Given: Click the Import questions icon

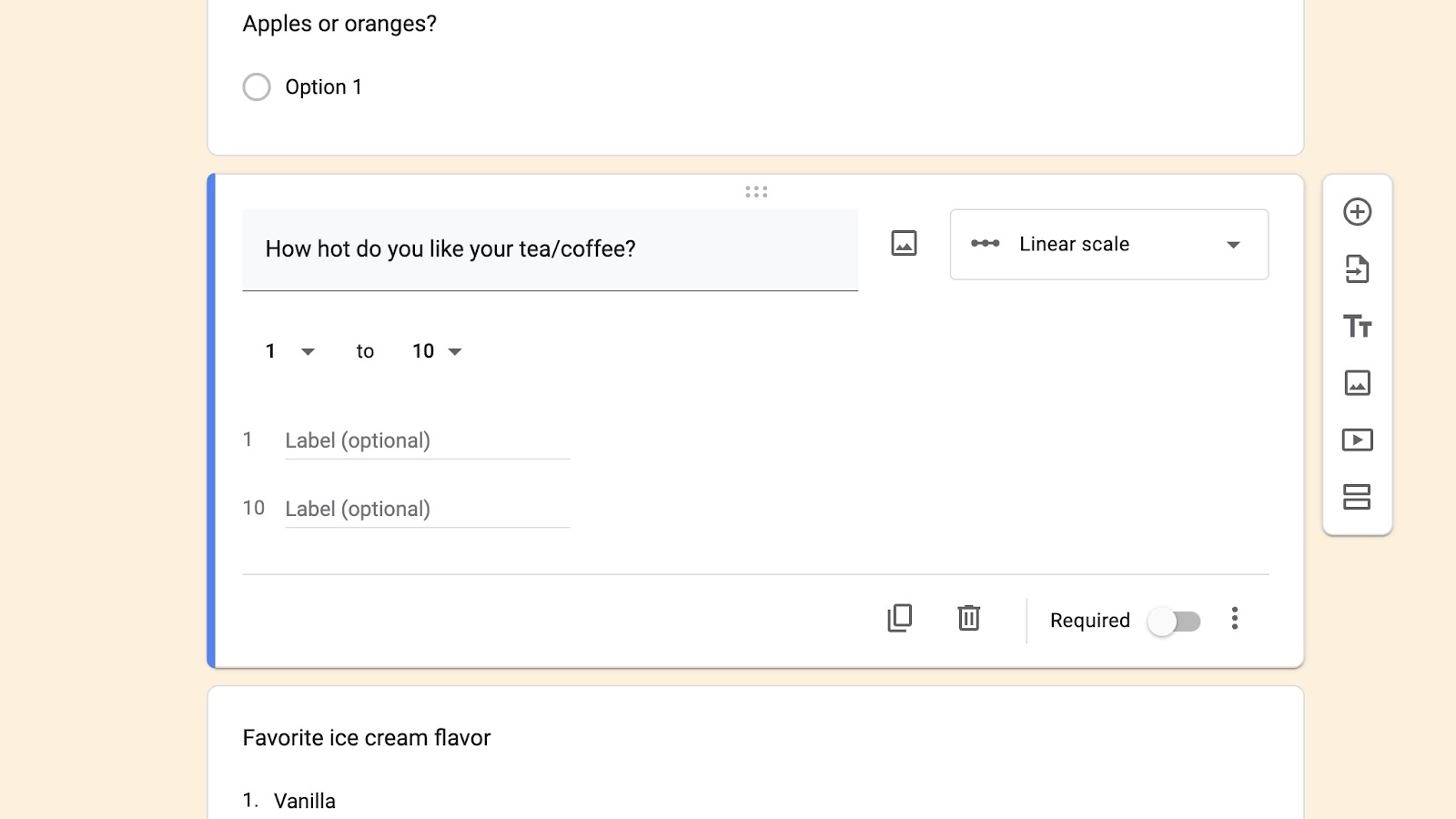Looking at the screenshot, I should point(1357,269).
